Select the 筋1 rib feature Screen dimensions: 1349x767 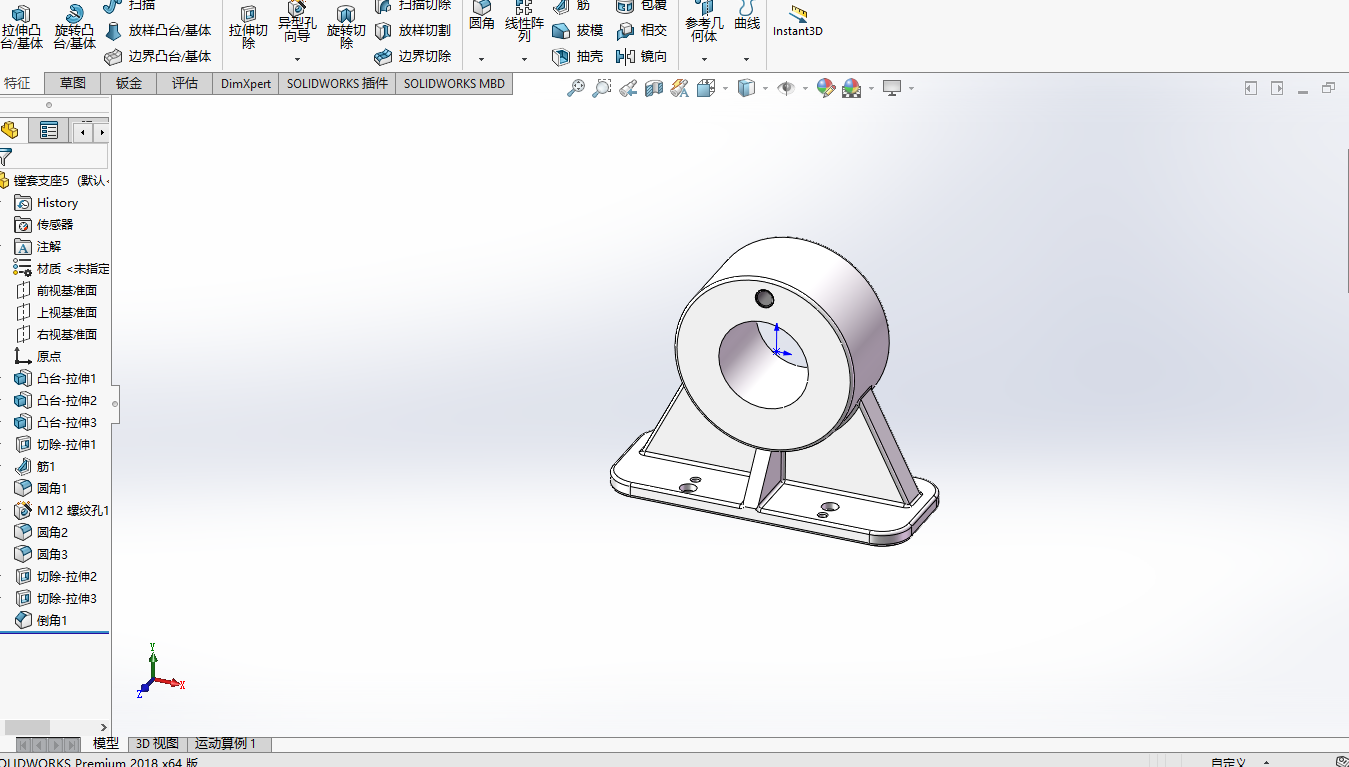coord(35,467)
